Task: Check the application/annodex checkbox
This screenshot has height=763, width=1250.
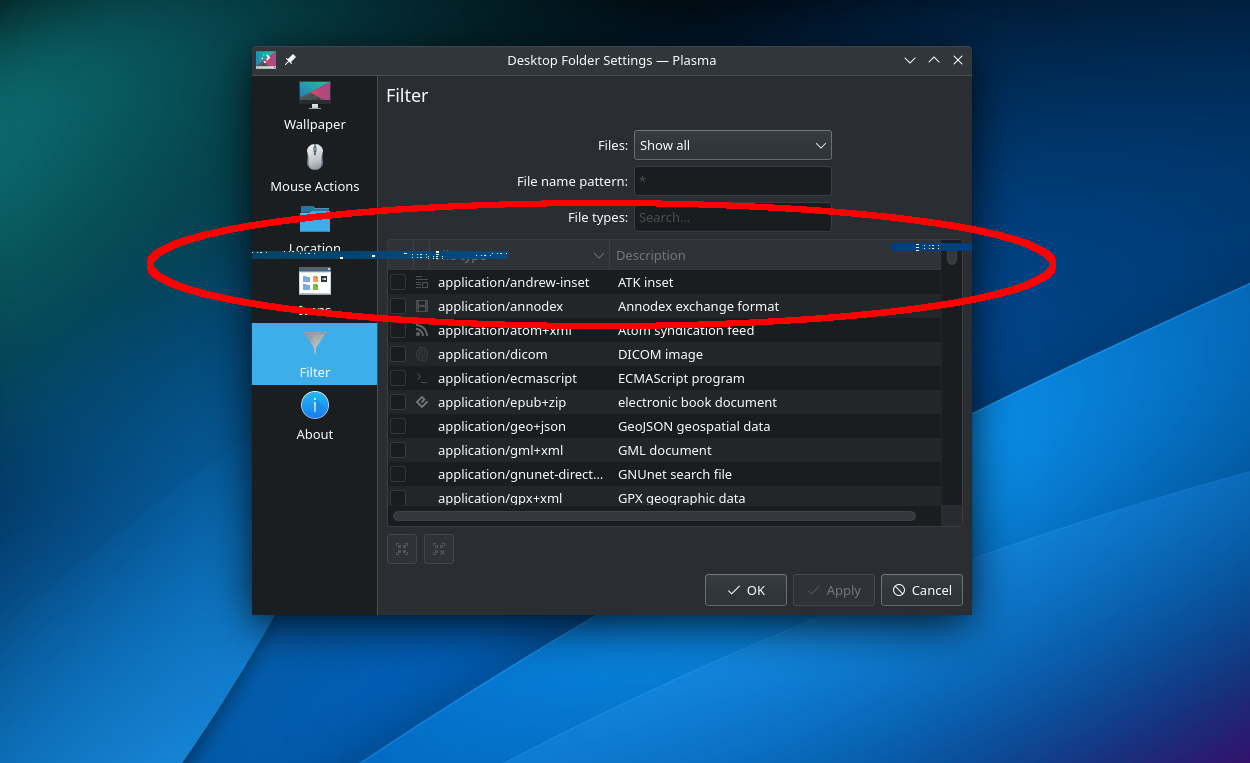Action: [398, 306]
